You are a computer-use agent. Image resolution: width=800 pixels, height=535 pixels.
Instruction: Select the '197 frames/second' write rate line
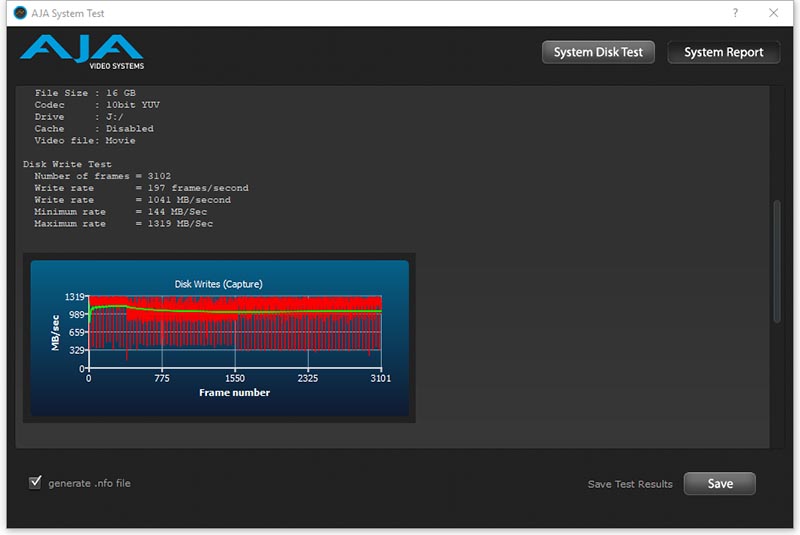click(x=141, y=188)
